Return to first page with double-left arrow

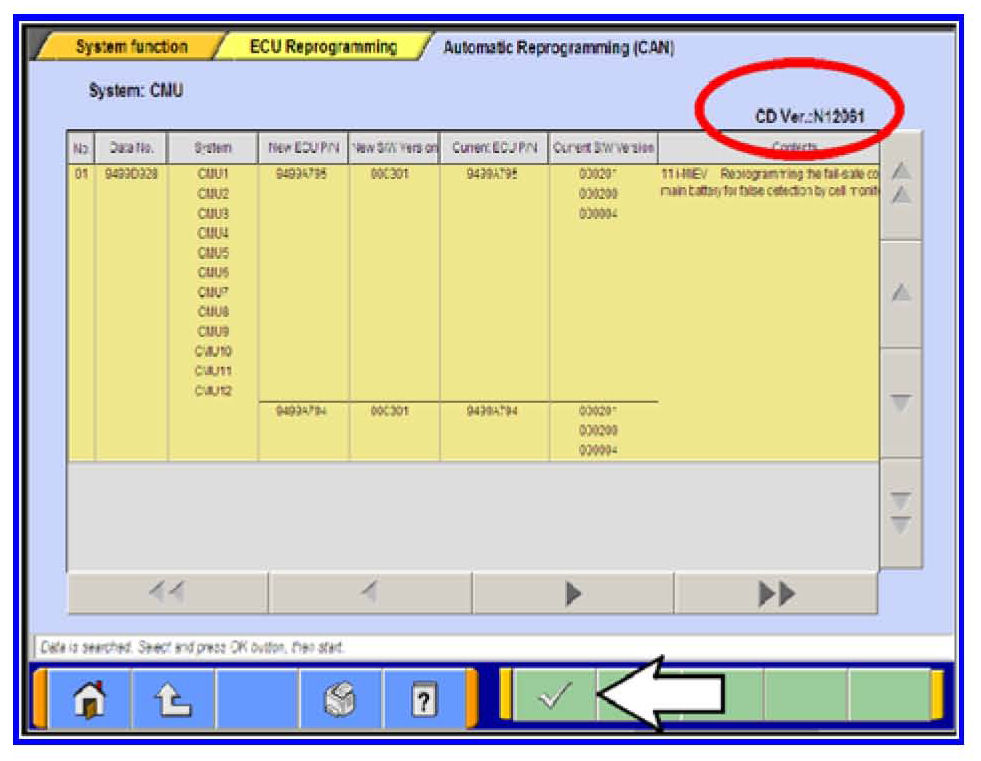coord(167,594)
